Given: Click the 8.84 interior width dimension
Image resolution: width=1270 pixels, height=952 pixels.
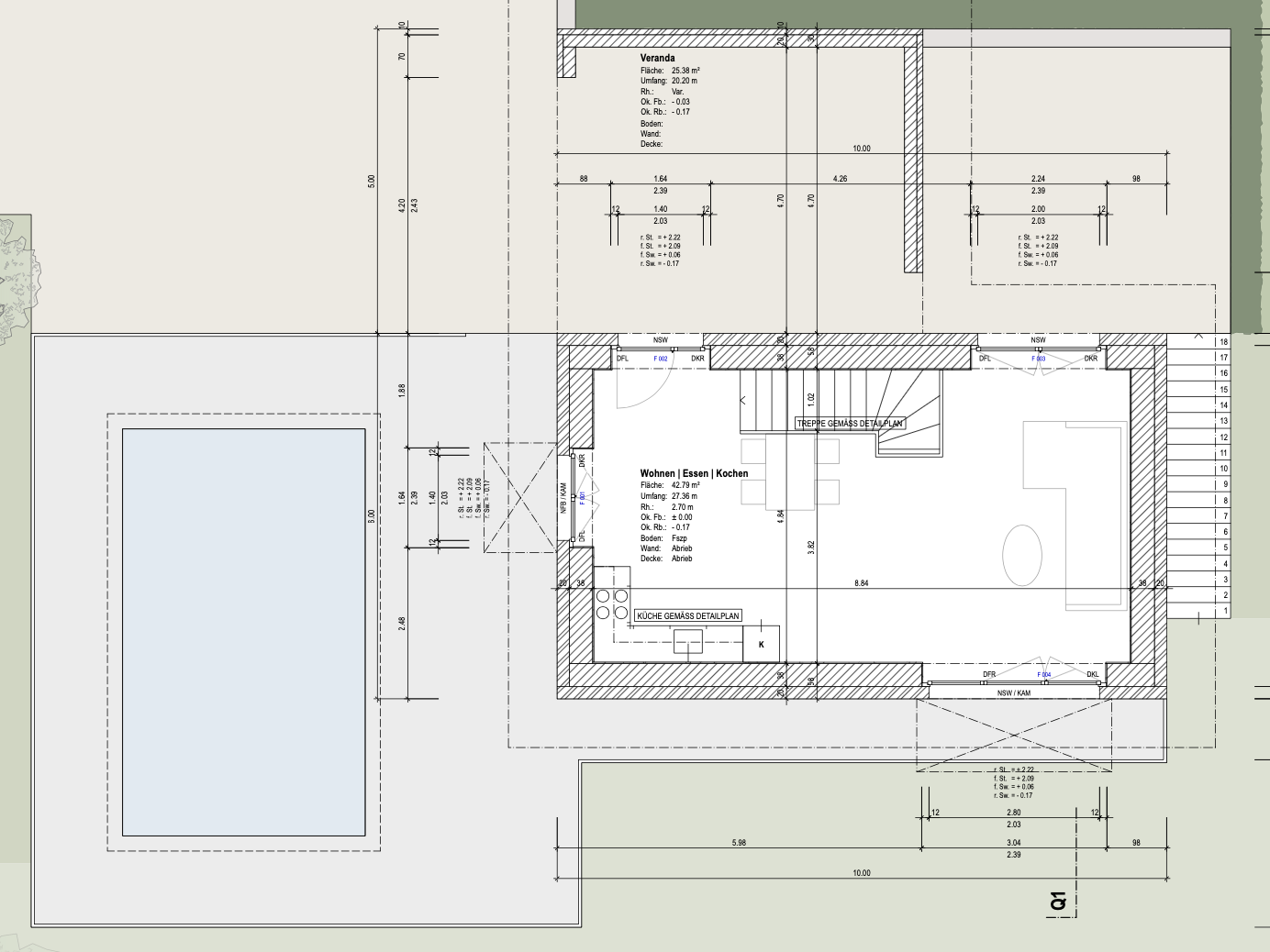Looking at the screenshot, I should [x=861, y=582].
